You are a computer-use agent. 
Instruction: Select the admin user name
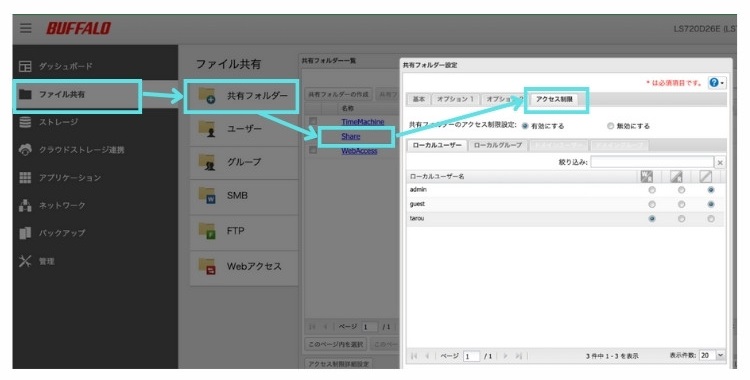click(418, 190)
